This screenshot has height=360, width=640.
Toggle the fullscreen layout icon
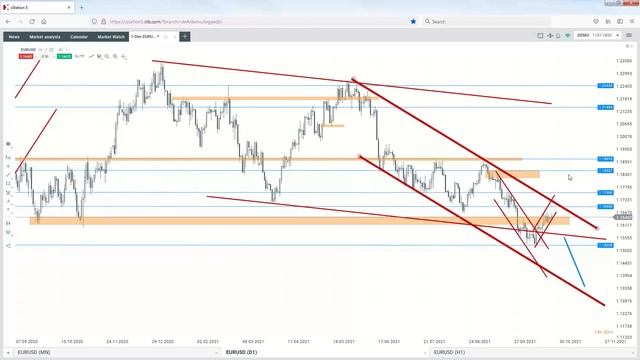(540, 36)
